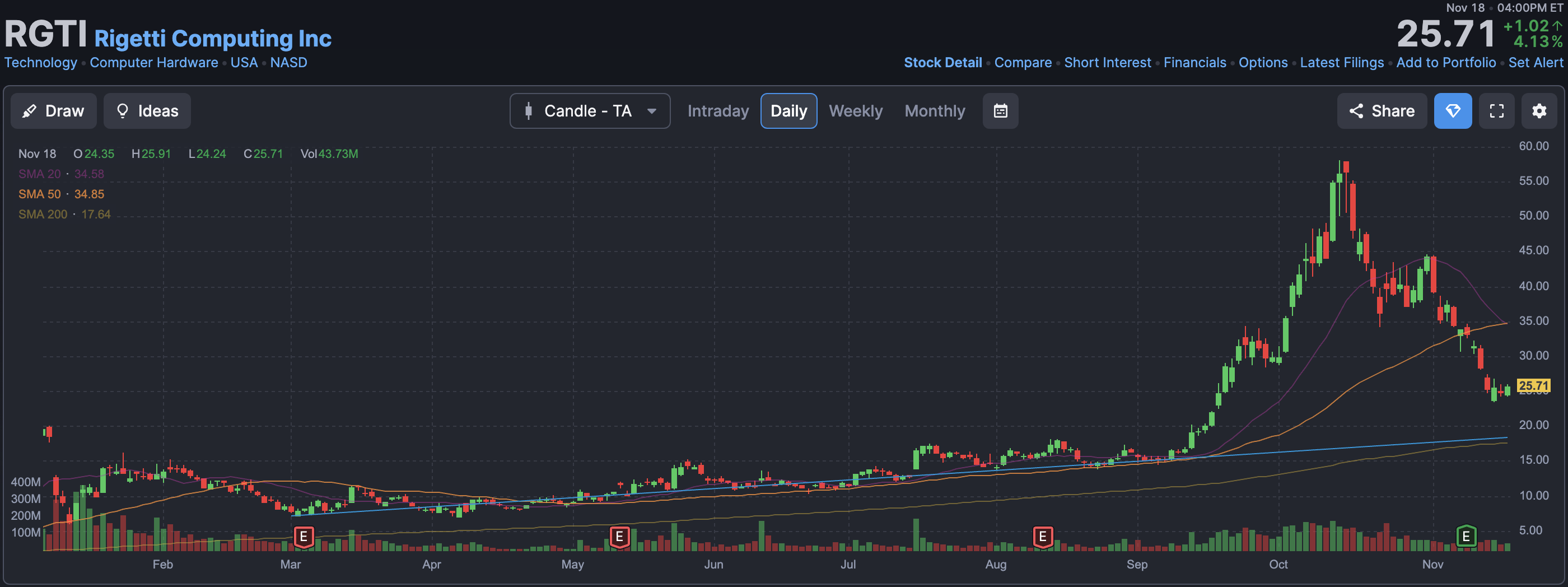Open the Ideas panel
Viewport: 1568px width, 587px height.
tap(147, 111)
